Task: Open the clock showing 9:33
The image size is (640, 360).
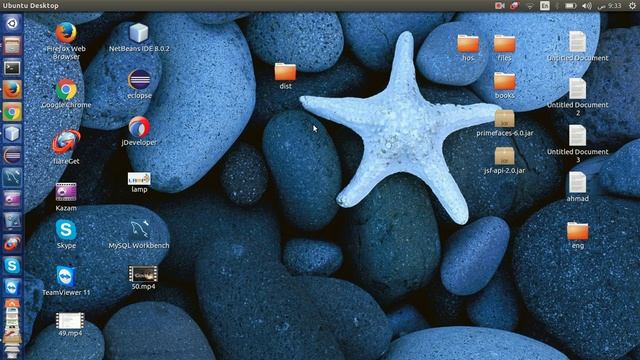Action: [610, 6]
